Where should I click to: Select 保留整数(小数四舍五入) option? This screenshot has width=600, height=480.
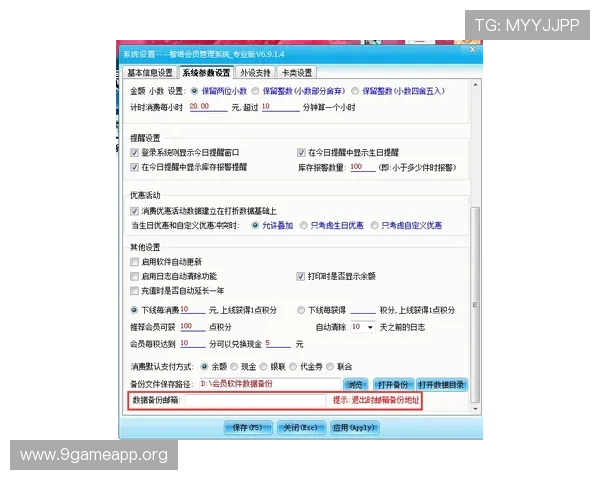point(355,91)
